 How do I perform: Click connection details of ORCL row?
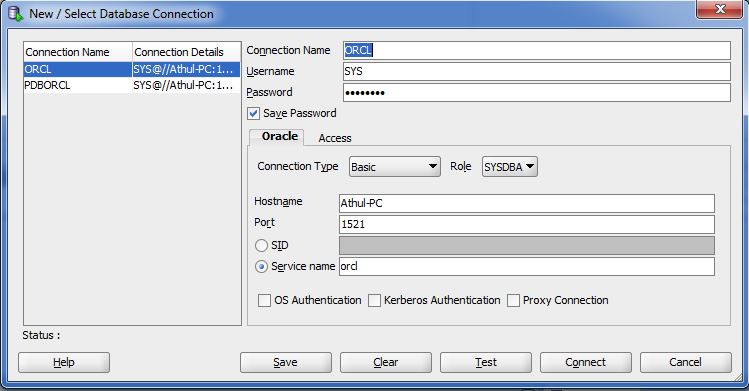186,69
